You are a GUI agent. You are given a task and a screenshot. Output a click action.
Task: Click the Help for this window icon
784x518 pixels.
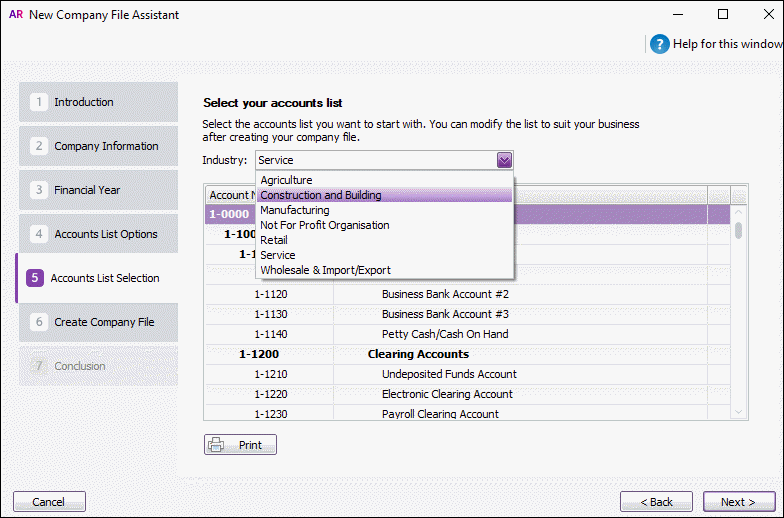pyautogui.click(x=659, y=44)
